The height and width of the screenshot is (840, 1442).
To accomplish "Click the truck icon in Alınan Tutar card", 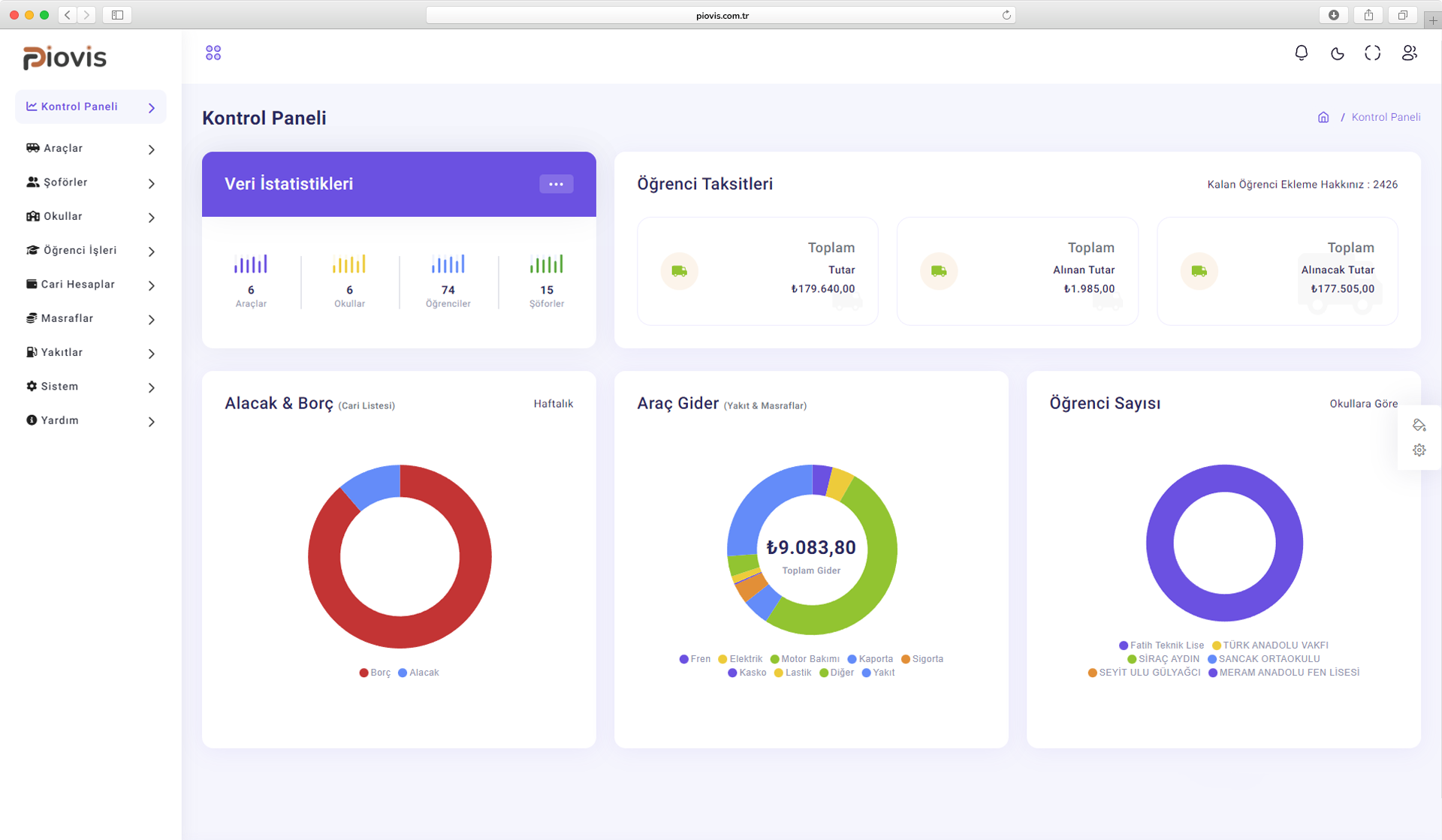I will (x=939, y=271).
